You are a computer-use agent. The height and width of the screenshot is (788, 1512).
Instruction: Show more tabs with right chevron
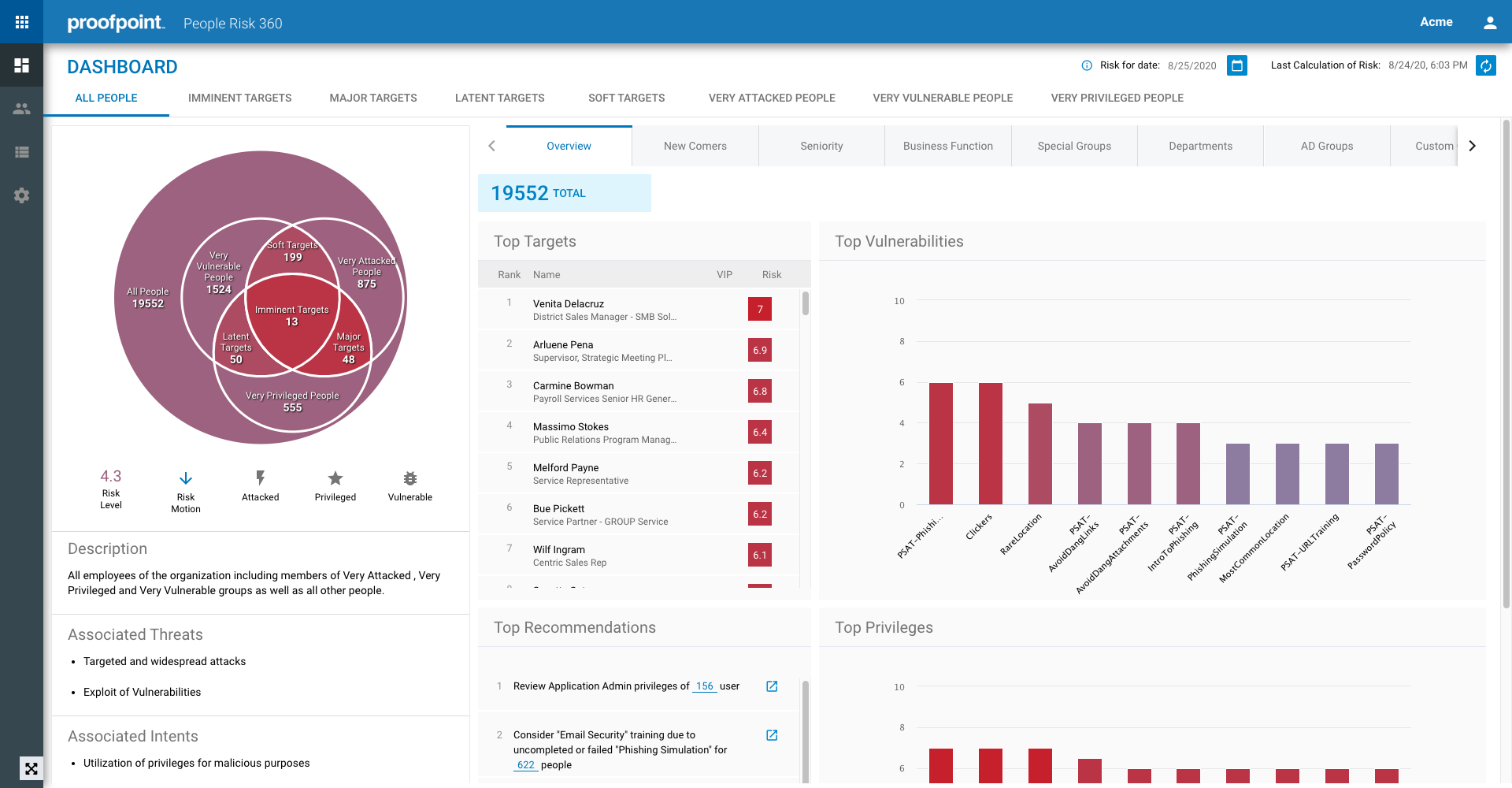coord(1472,146)
